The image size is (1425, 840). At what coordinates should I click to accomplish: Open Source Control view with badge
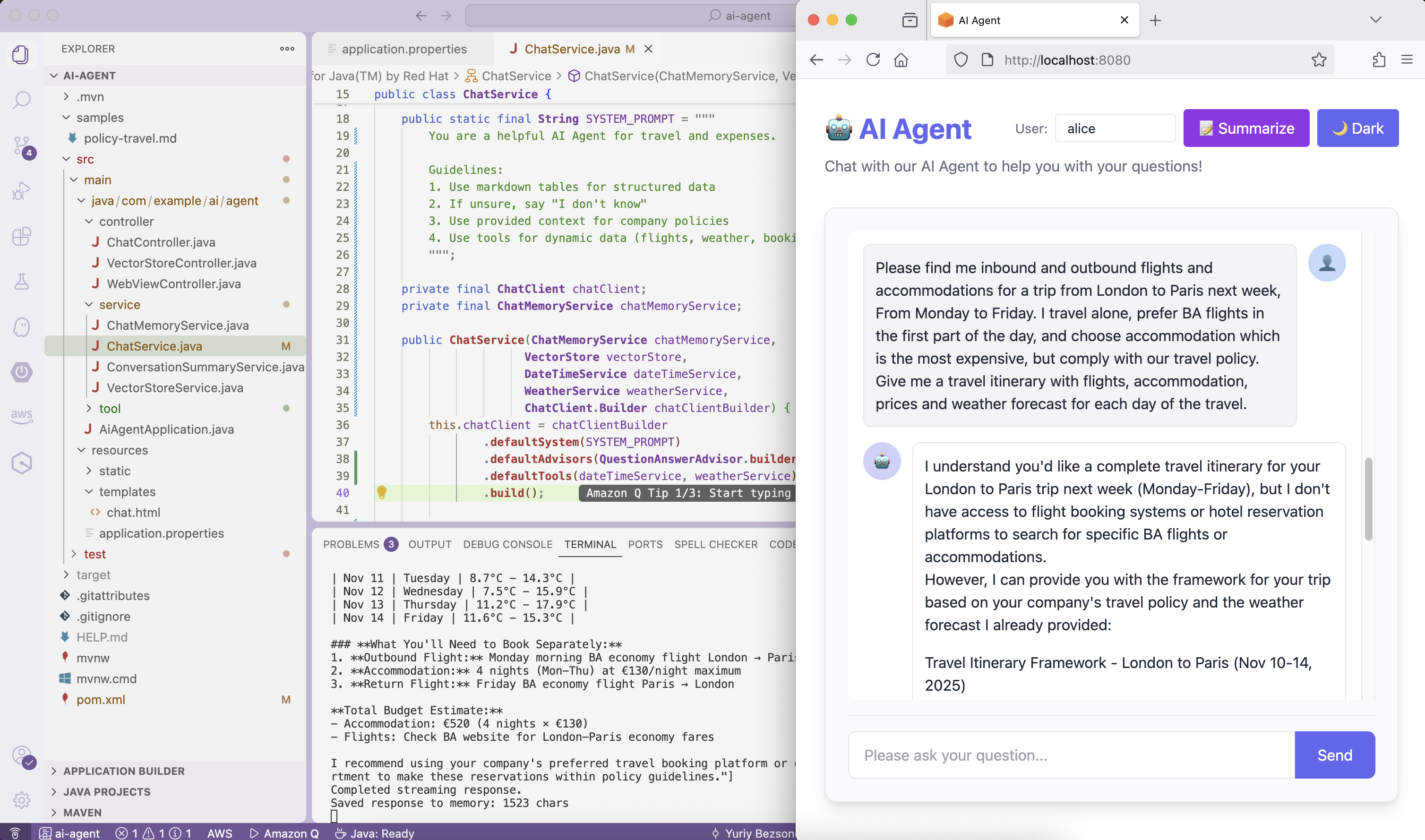click(22, 145)
